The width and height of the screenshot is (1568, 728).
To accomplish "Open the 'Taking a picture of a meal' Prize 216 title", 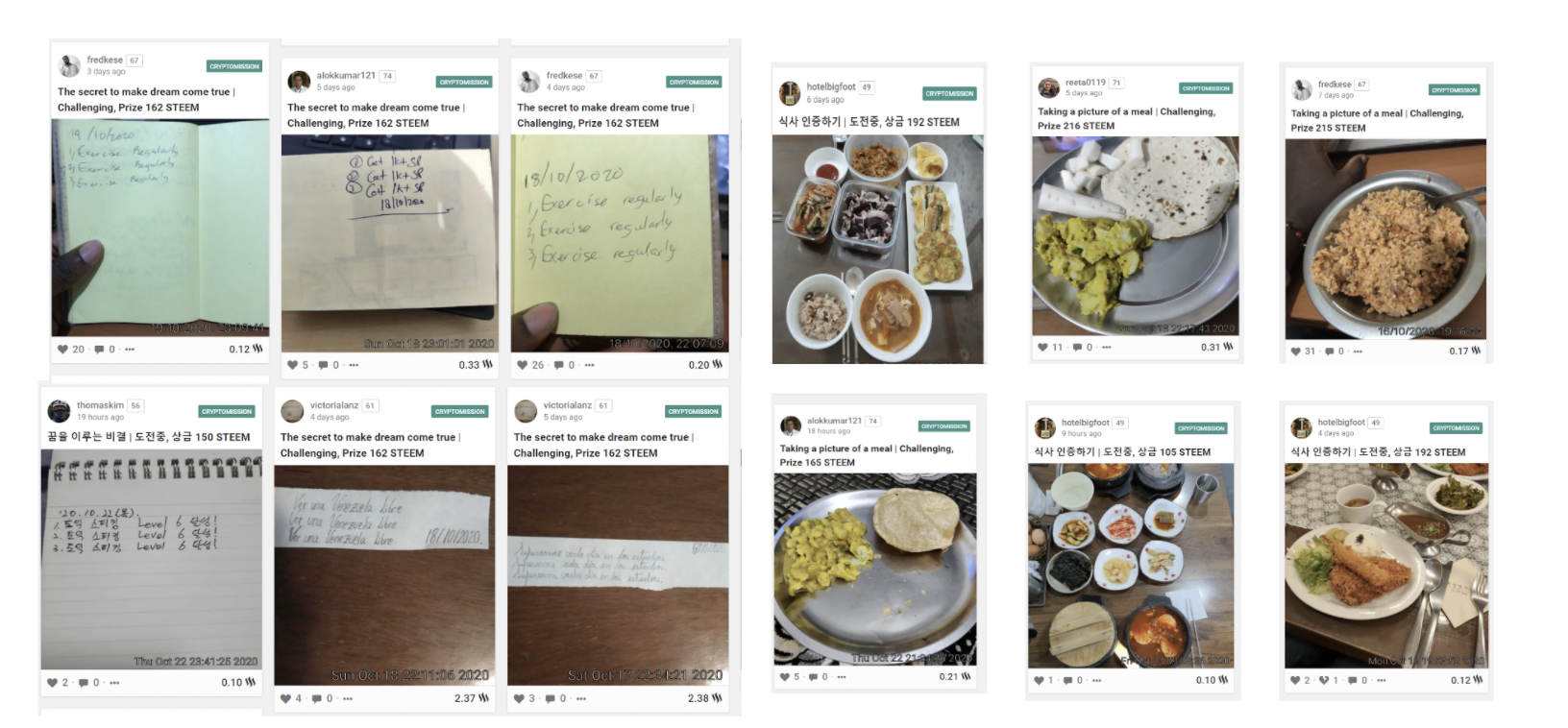I will pos(1126,119).
